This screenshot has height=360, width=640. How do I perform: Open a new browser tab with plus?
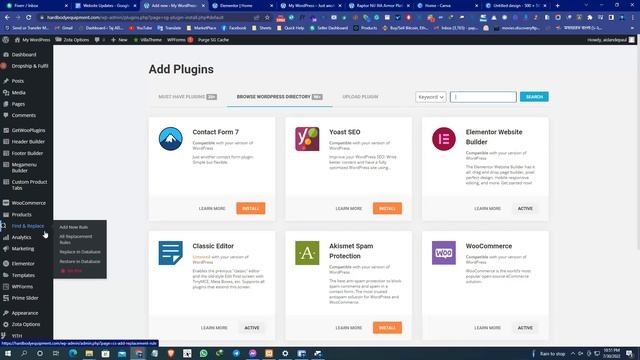tap(558, 6)
